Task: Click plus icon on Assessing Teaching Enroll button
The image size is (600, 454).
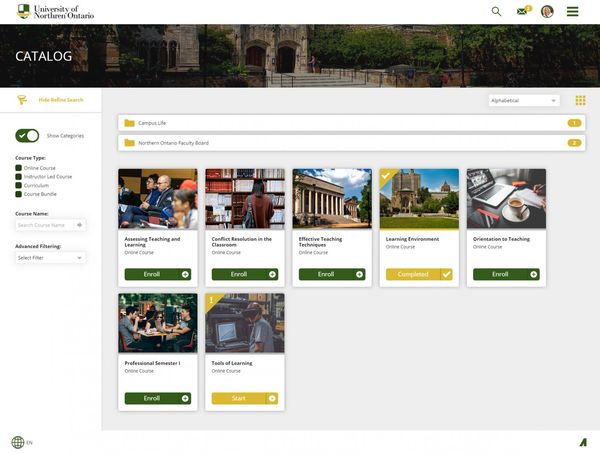Action: click(x=185, y=274)
